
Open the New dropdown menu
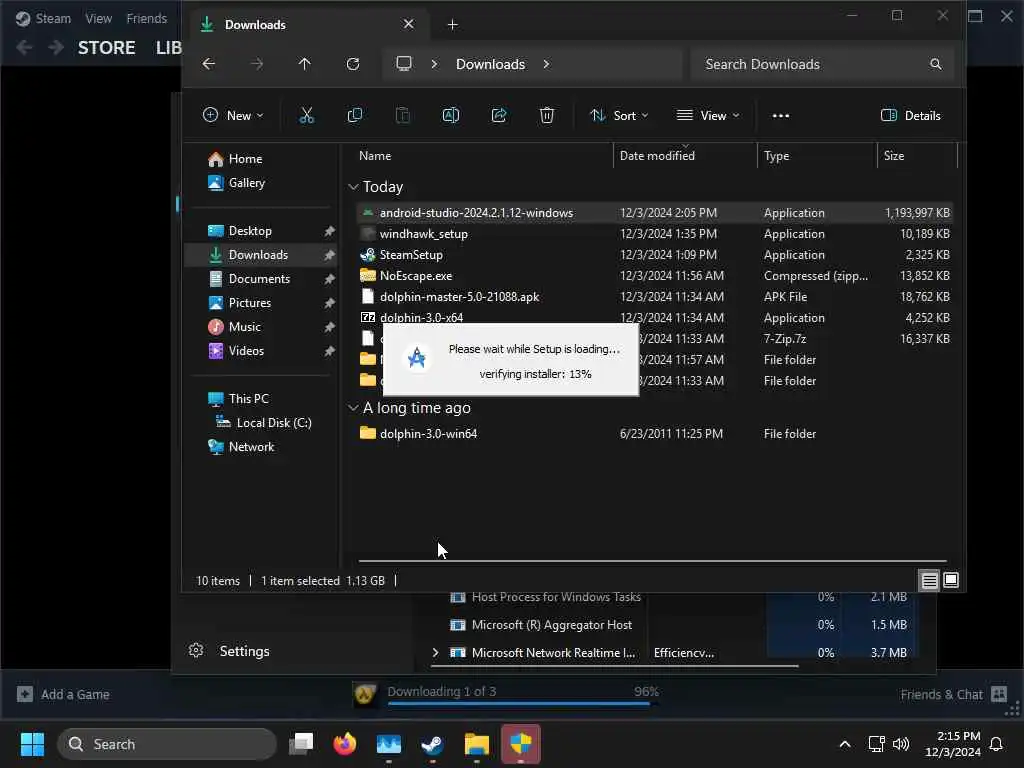click(232, 116)
